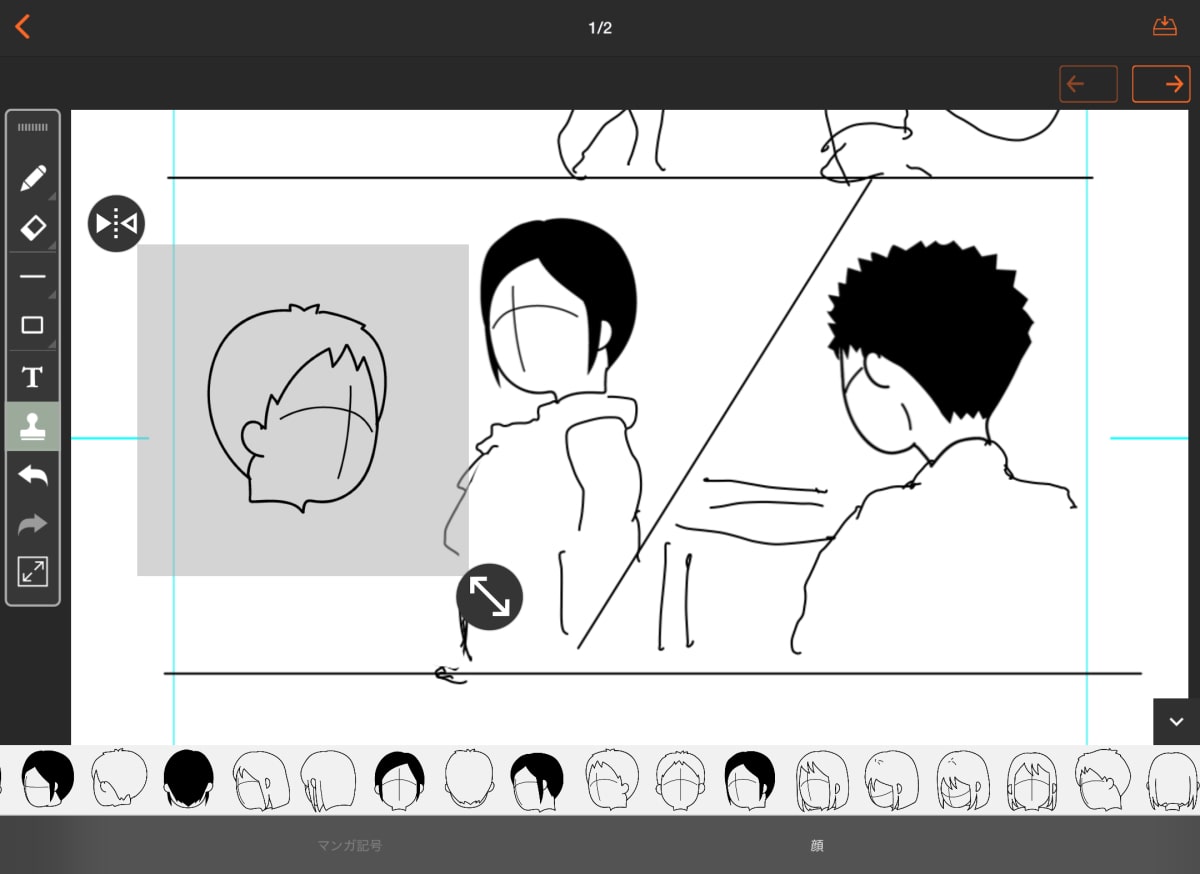Select the Pencil tool
1200x874 pixels.
tap(33, 177)
